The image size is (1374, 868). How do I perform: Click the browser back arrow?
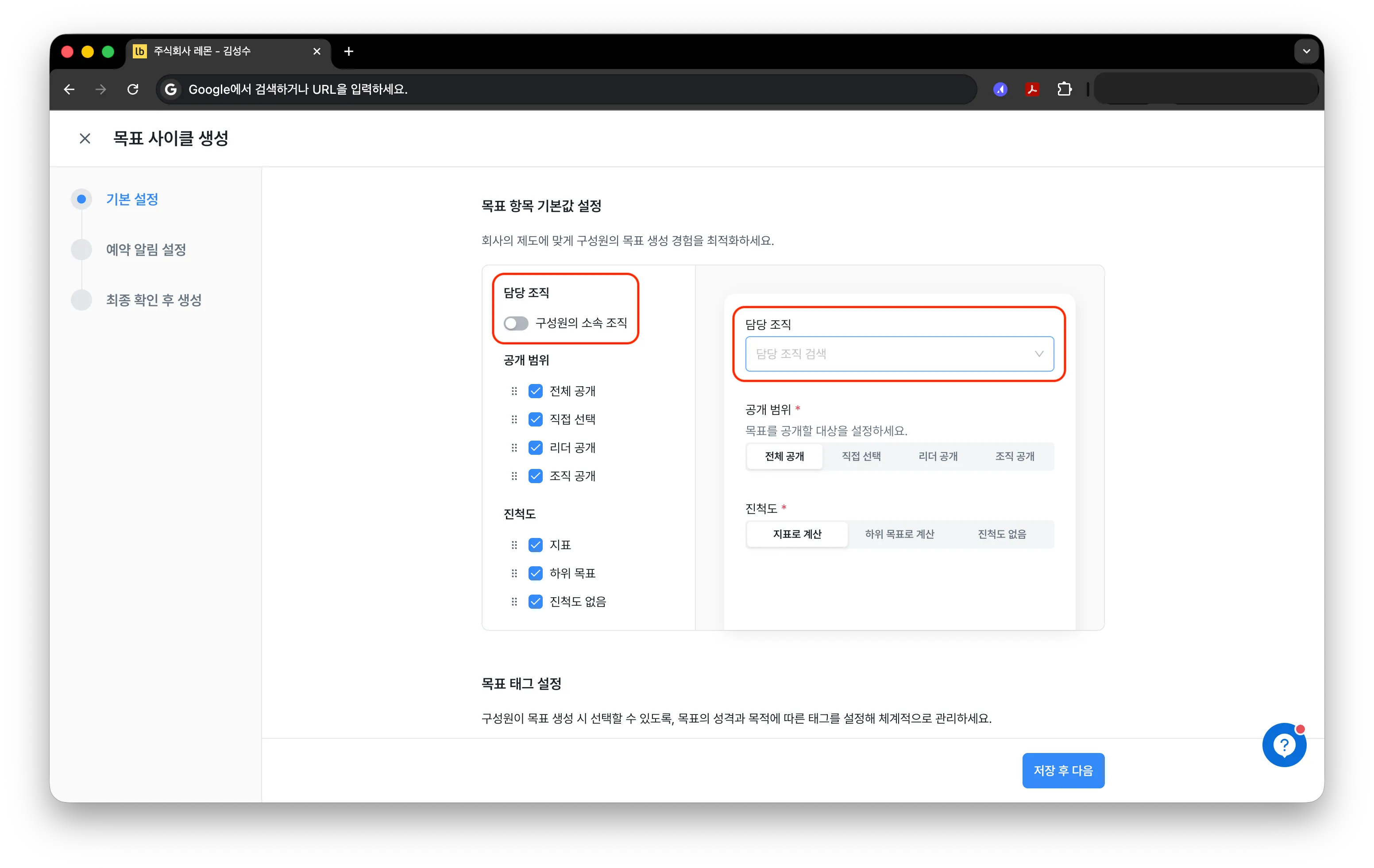[69, 89]
